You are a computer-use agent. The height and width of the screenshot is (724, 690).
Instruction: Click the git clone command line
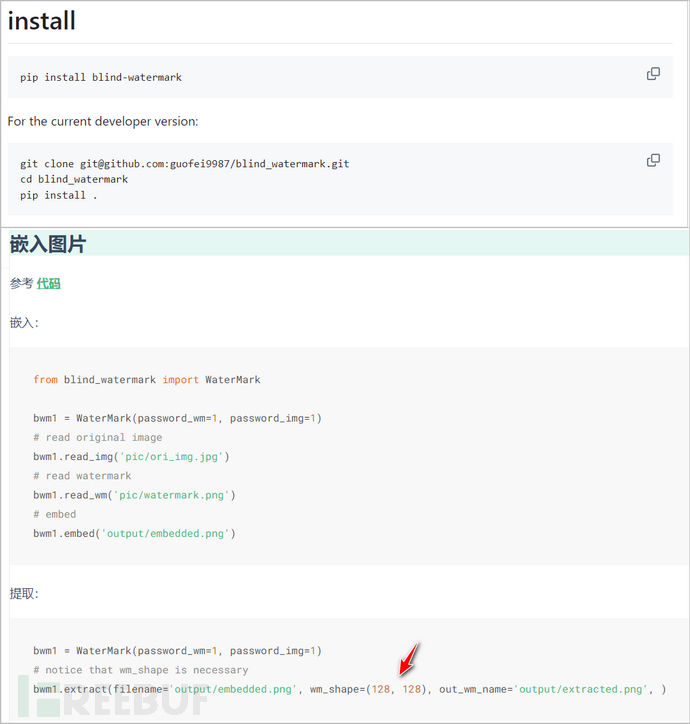click(x=184, y=164)
